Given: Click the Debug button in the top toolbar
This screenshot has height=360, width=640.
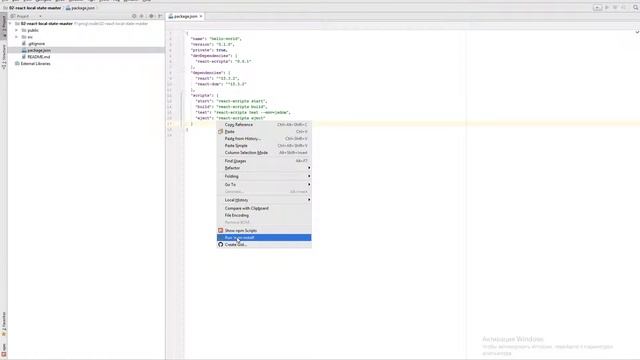Looking at the screenshot, I should pyautogui.click(x=615, y=8).
